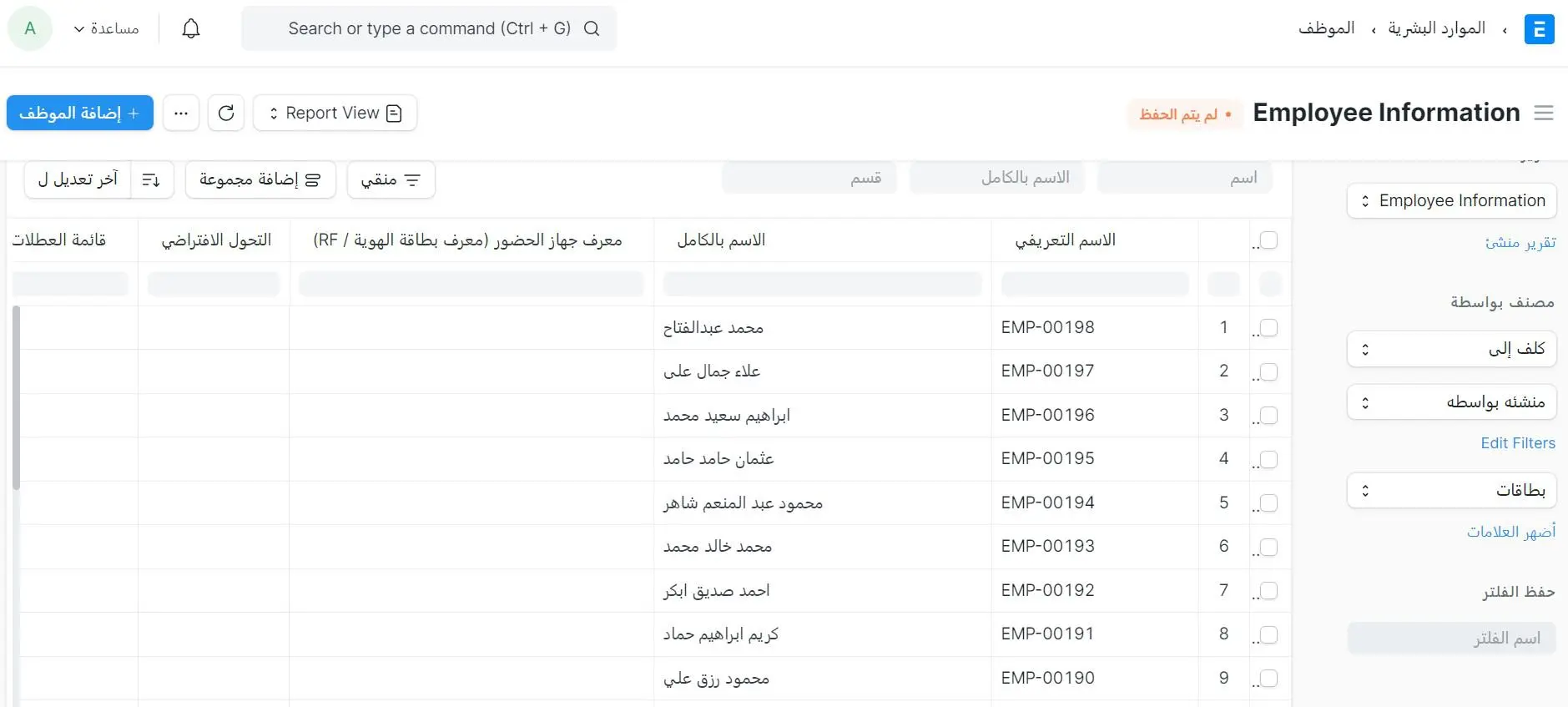1568x707 pixels.
Task: Open sort by آخر تعديل dropdown
Action: (x=78, y=179)
